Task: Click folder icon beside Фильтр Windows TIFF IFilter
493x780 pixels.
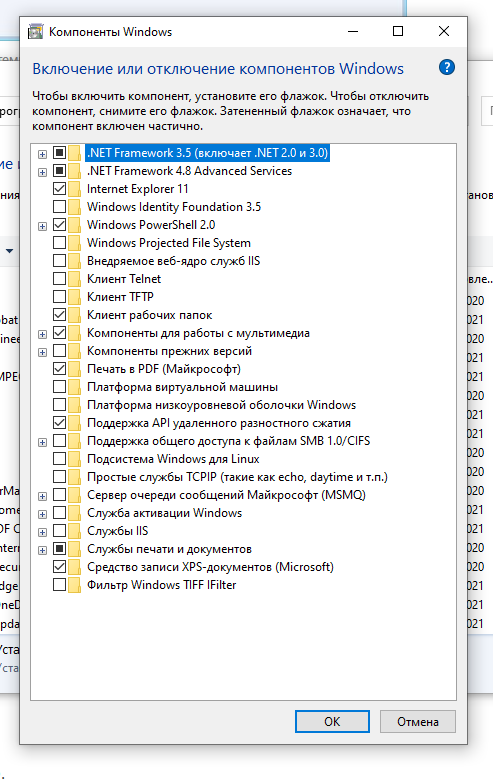Action: (75, 585)
